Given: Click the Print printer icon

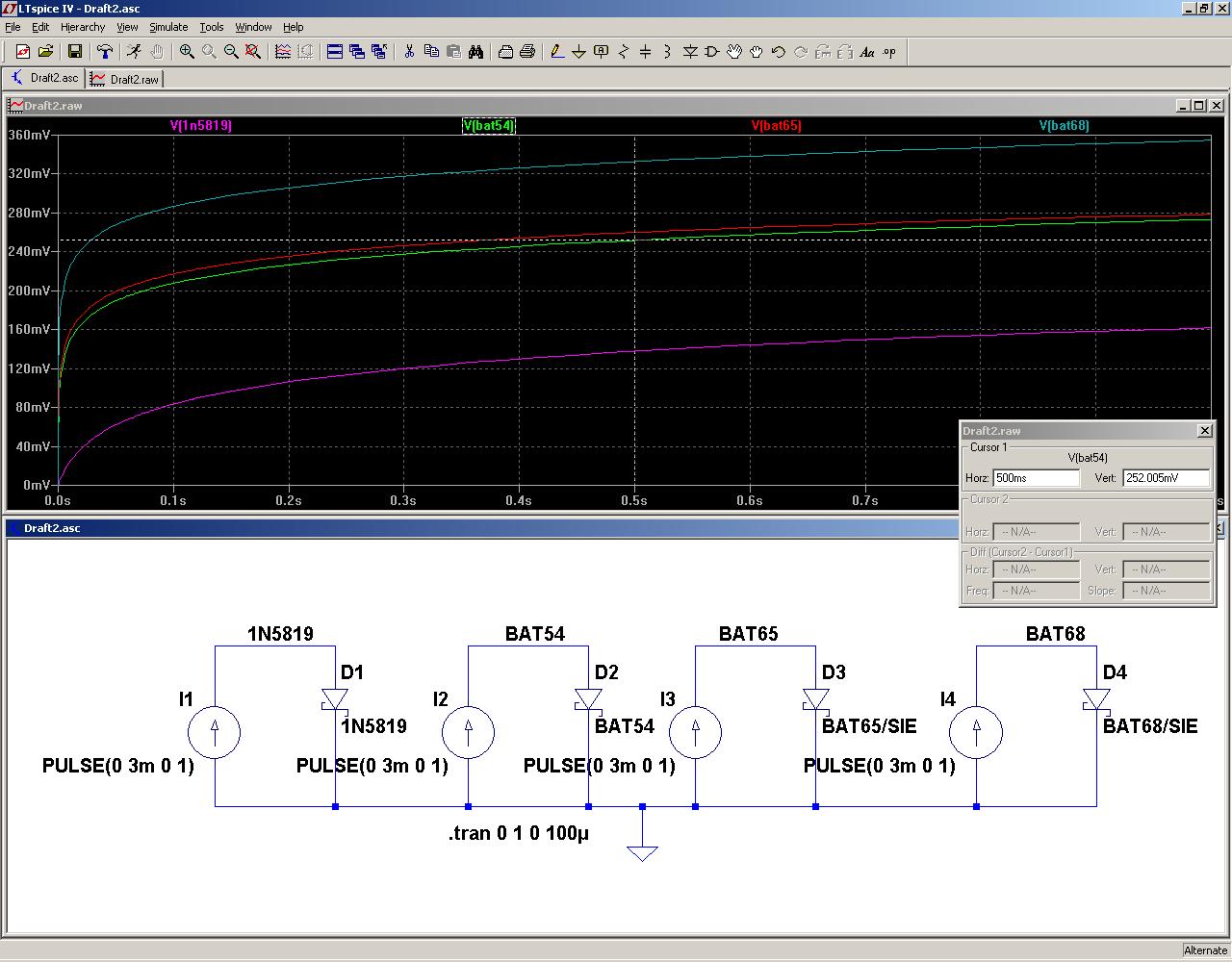Looking at the screenshot, I should click(527, 52).
